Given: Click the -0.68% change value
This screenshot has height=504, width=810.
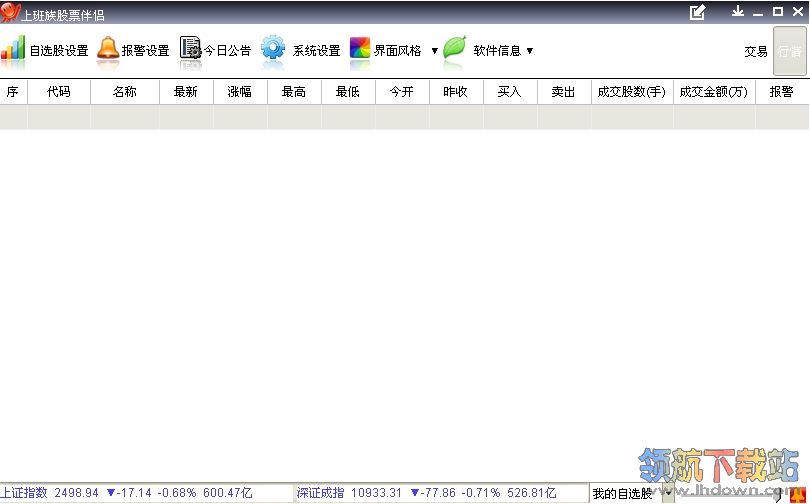Looking at the screenshot, I should pyautogui.click(x=177, y=493).
